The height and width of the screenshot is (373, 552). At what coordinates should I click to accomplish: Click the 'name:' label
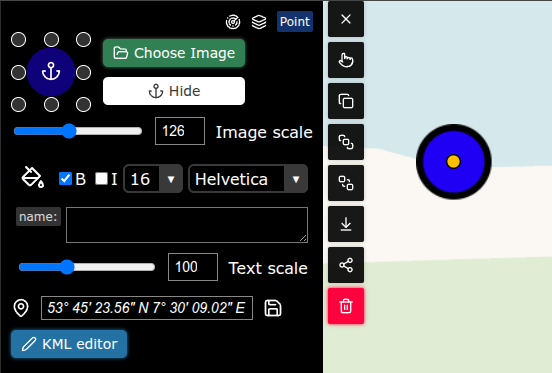click(x=38, y=216)
